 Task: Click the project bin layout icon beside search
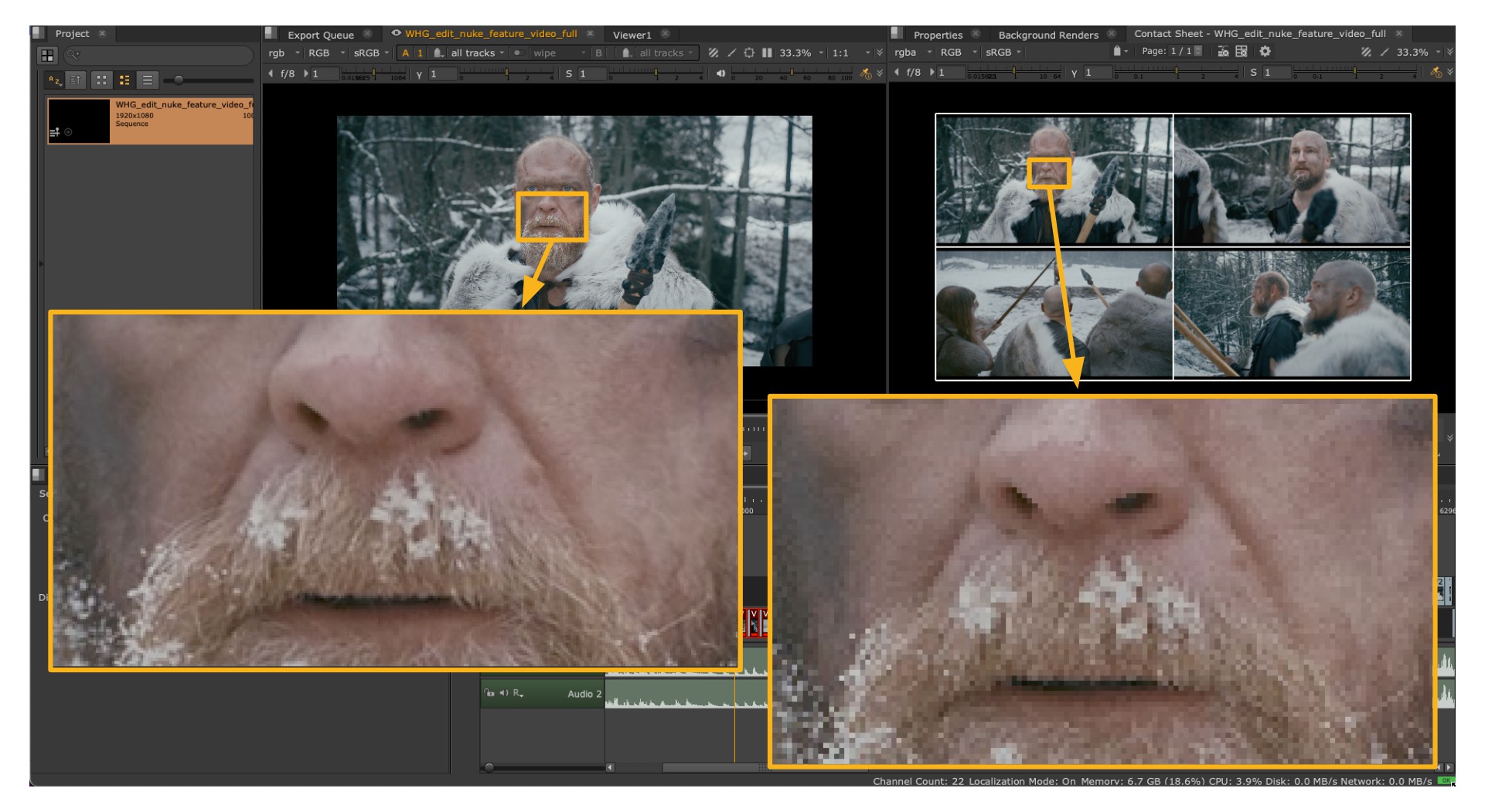[x=48, y=56]
